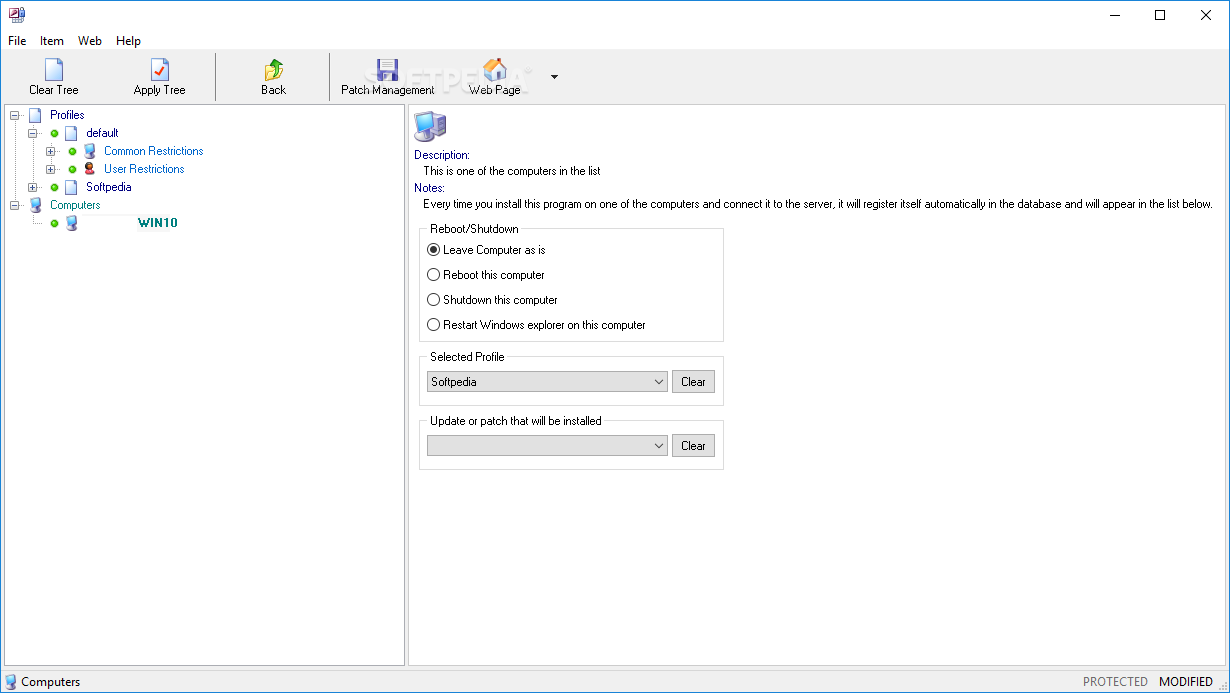Screen dimensions: 1230x693
Task: Open the Web Page toolbar icon
Action: [x=495, y=70]
